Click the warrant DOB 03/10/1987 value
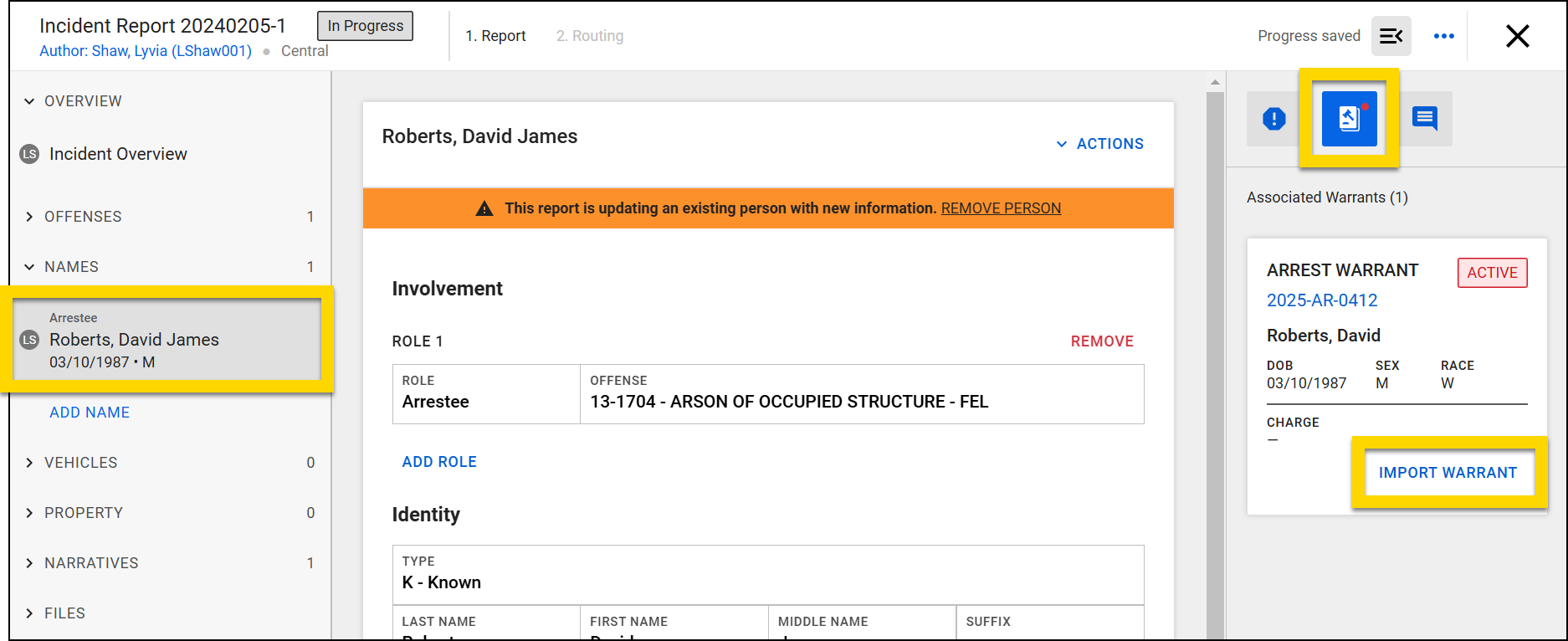 (x=1306, y=383)
